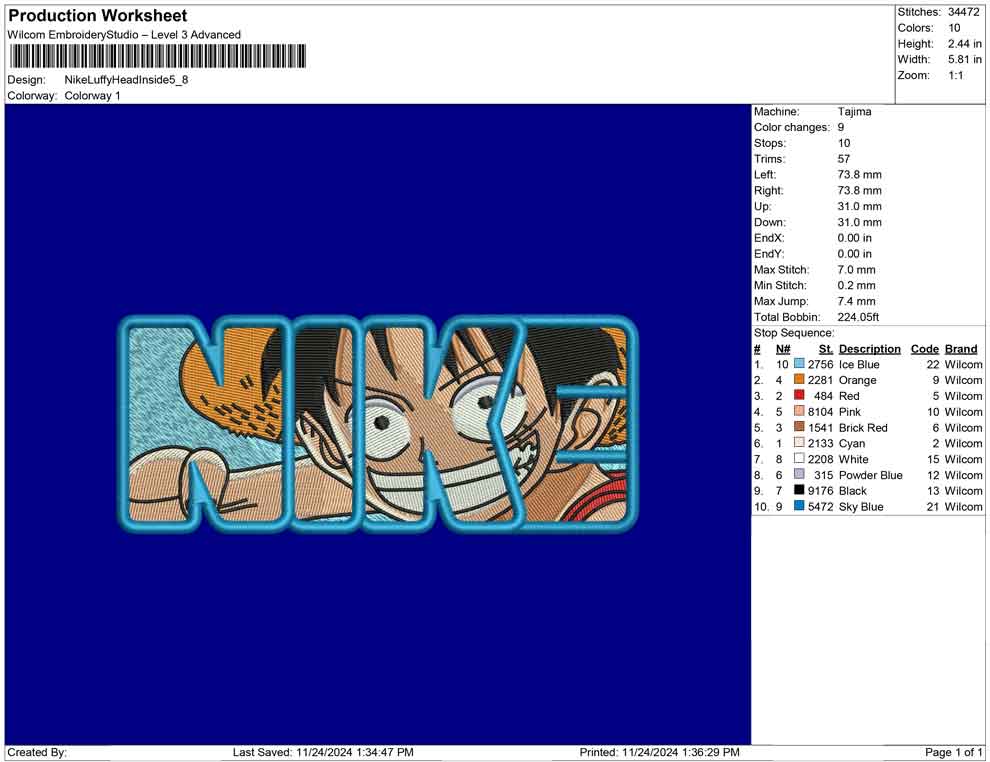The height and width of the screenshot is (762, 990).
Task: Click the Colors value 10 in header
Action: pyautogui.click(x=954, y=28)
